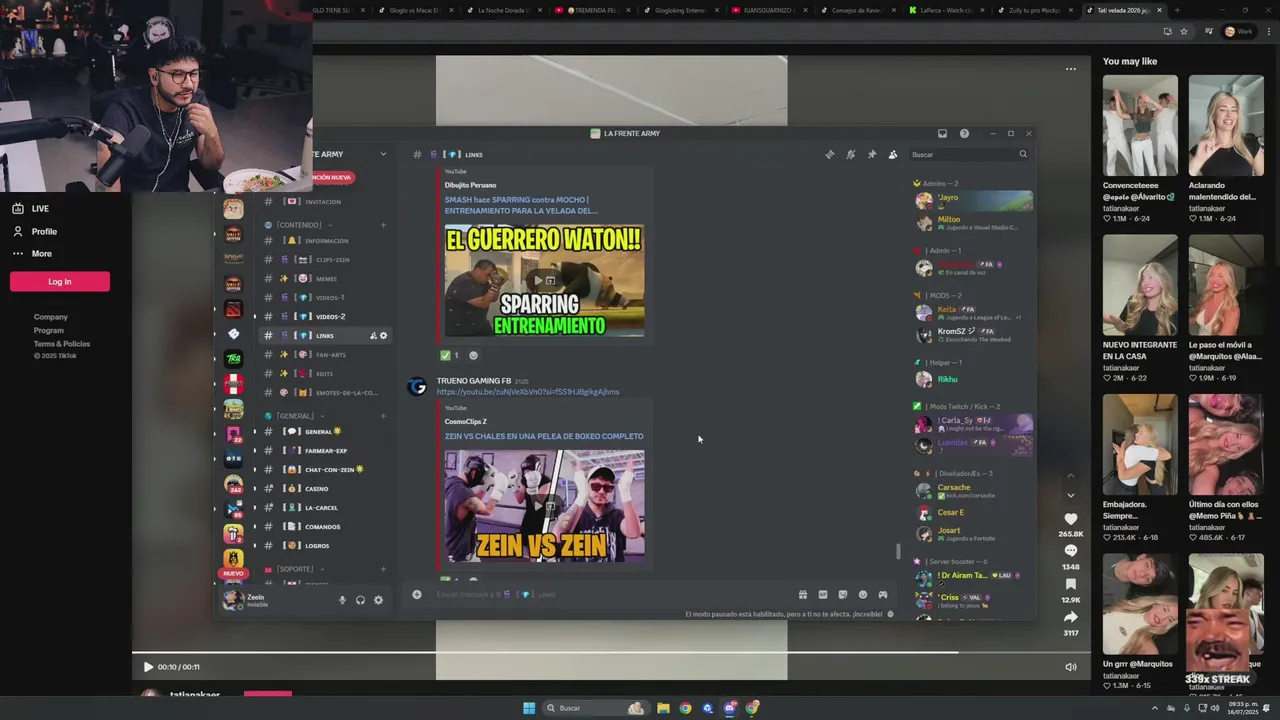Open Discord user settings gear
Screen dimensions: 1280x720
[378, 600]
